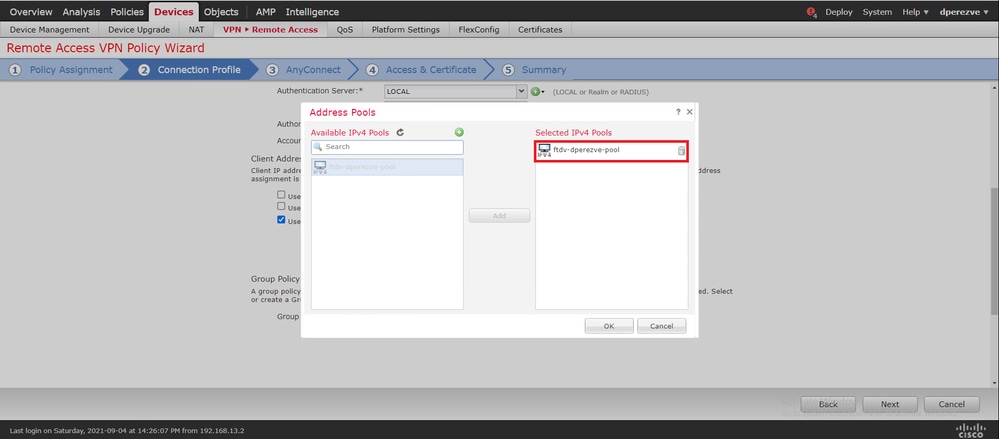Go to Device Upgrade tab
The height and width of the screenshot is (439, 999).
click(x=139, y=29)
